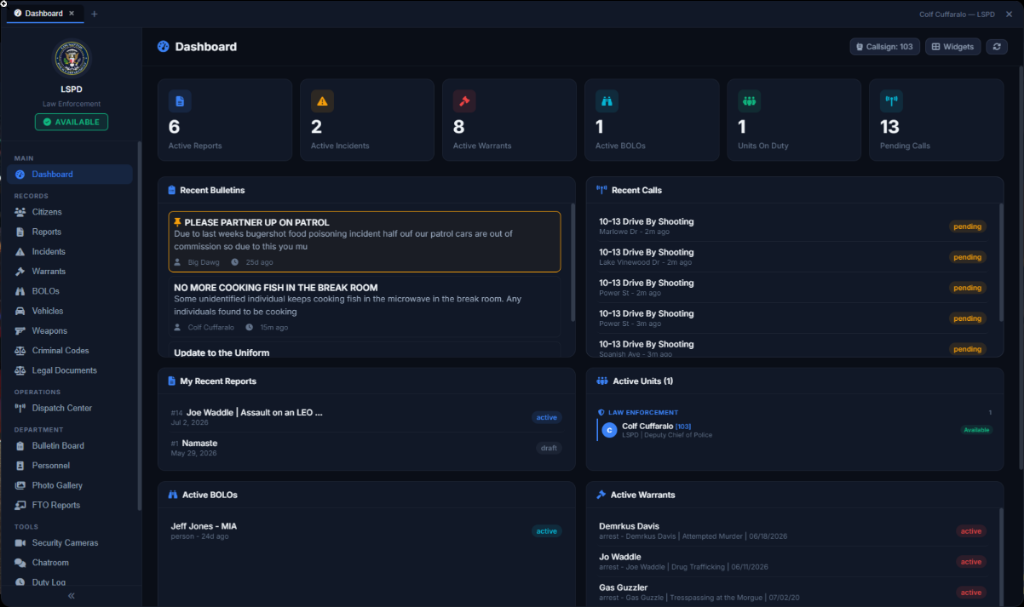1024x607 pixels.
Task: Open FTO Reports icon in sidebar
Action: [20, 505]
